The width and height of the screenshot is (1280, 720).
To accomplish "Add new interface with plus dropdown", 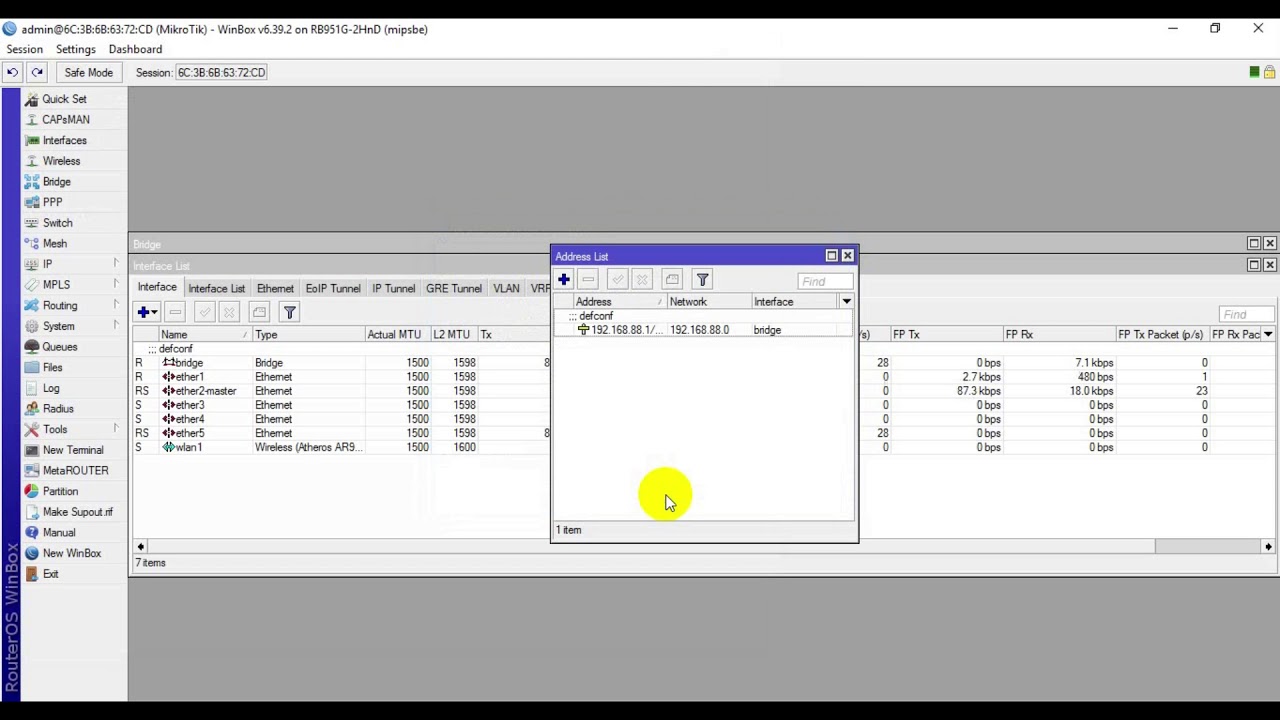I will click(x=146, y=312).
